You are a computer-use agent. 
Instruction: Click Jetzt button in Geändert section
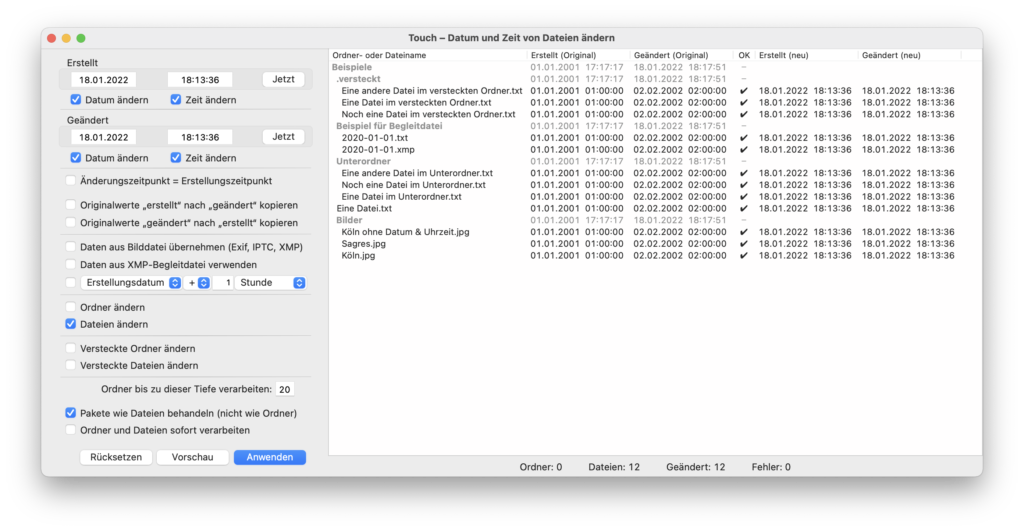[283, 137]
